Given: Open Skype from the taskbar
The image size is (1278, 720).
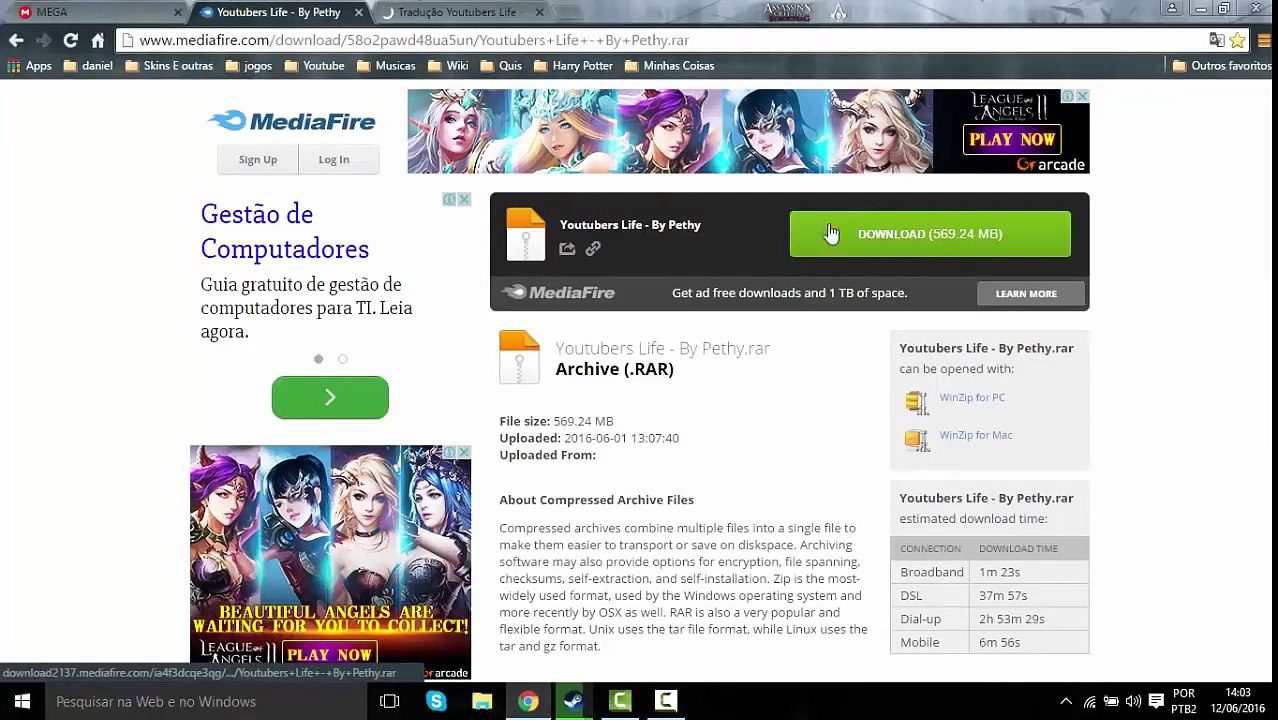Looking at the screenshot, I should click(x=436, y=702).
